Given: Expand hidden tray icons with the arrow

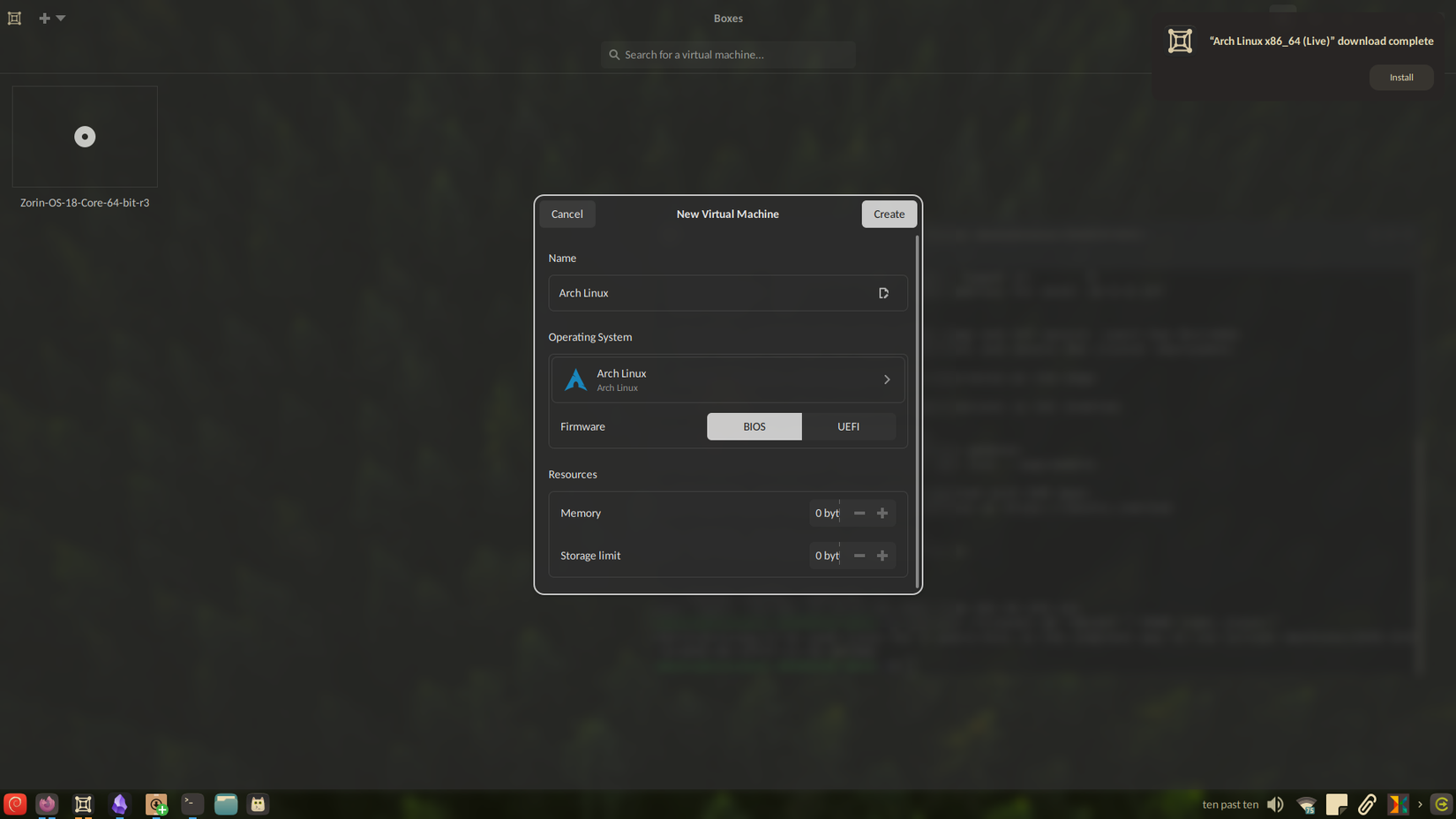Looking at the screenshot, I should pos(1420,804).
